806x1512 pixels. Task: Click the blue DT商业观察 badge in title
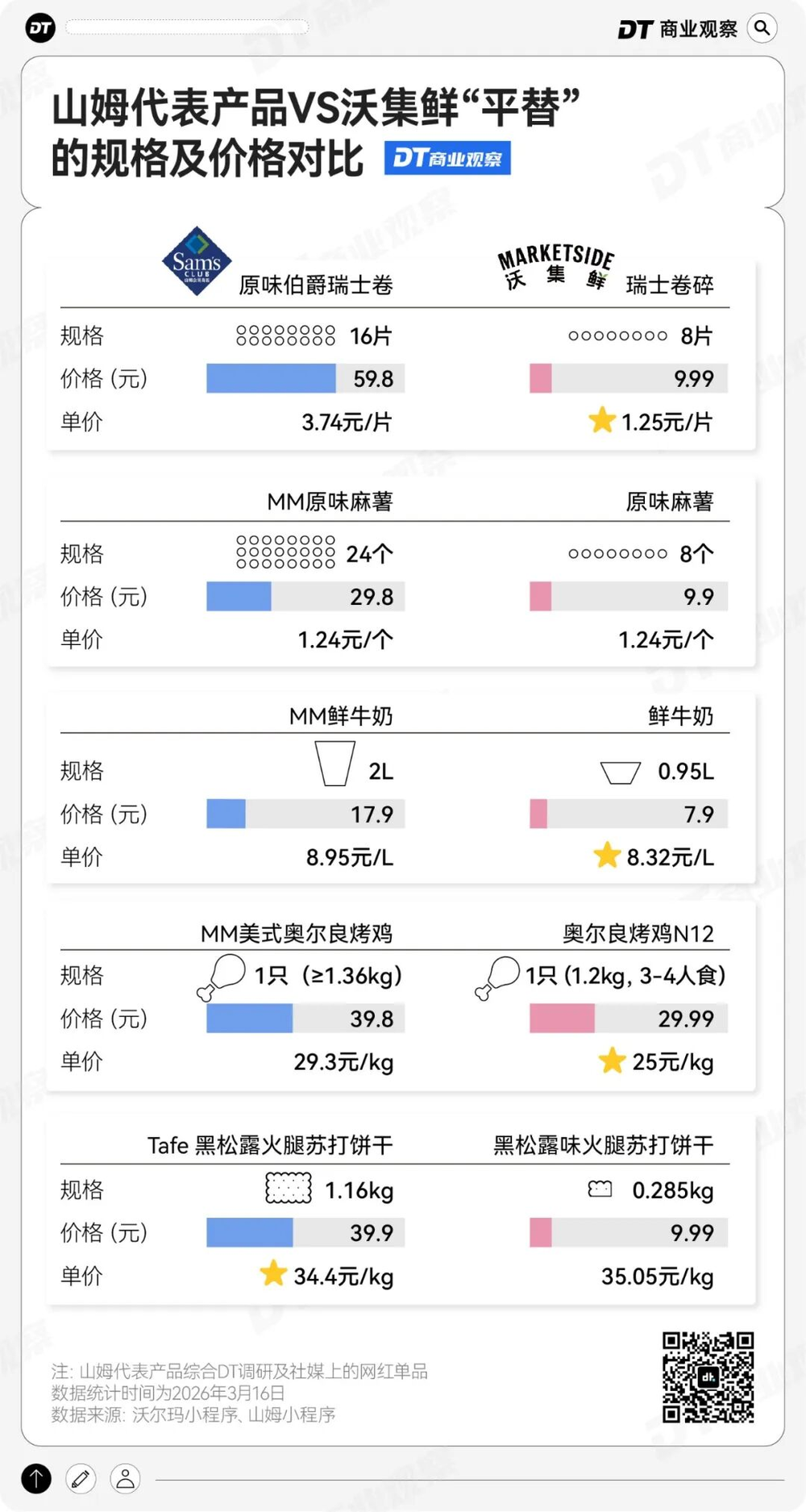coord(447,158)
